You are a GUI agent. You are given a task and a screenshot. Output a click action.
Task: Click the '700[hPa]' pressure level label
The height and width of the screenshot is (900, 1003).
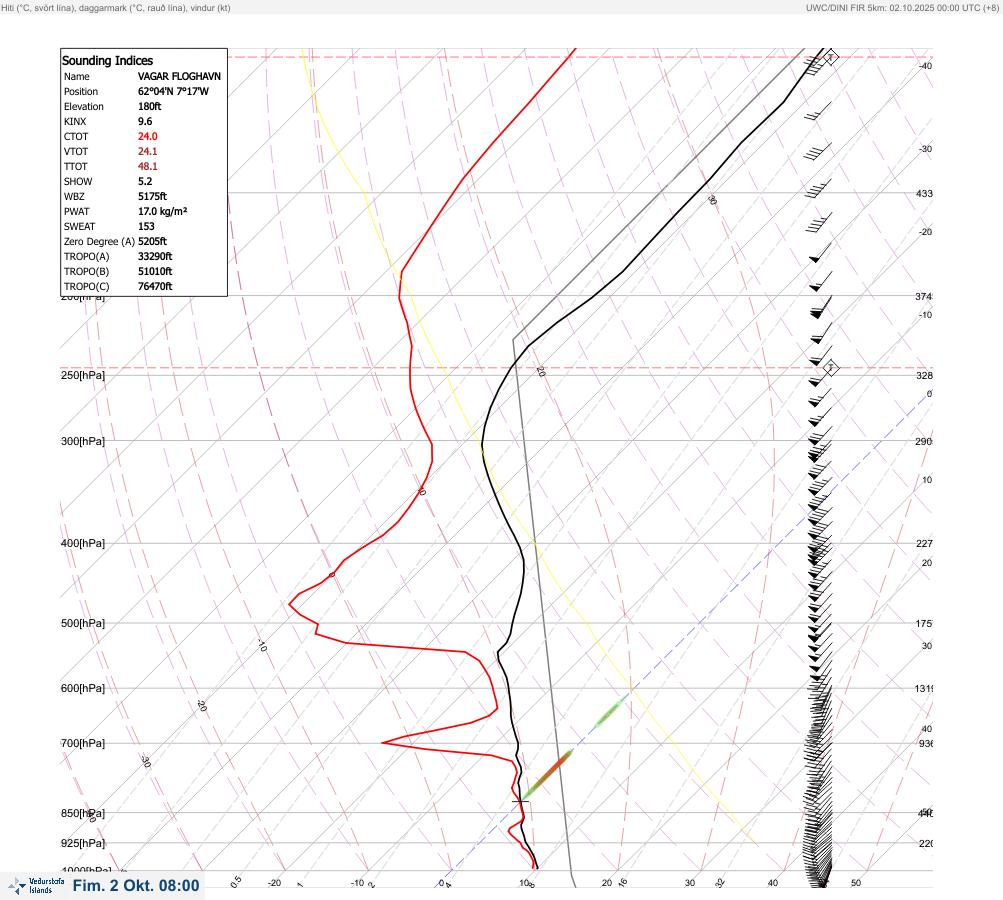83,744
